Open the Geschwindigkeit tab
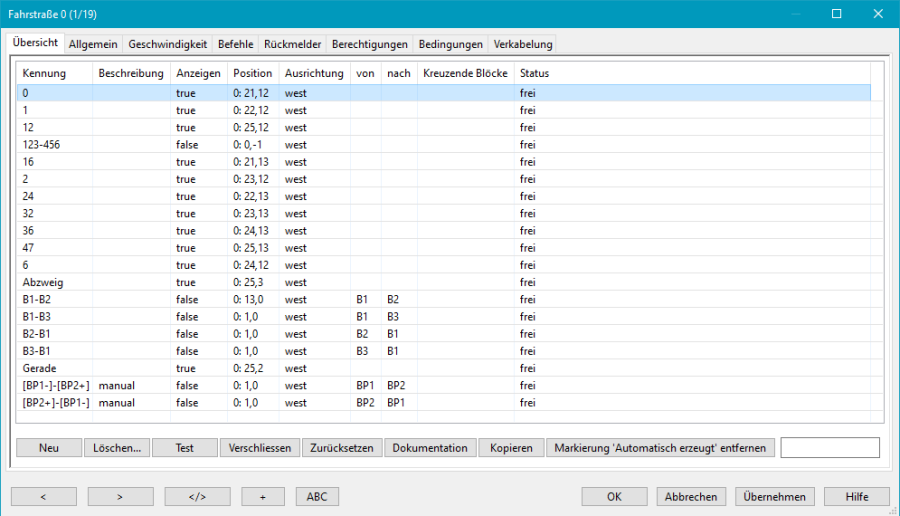The width and height of the screenshot is (900, 516). pyautogui.click(x=167, y=44)
